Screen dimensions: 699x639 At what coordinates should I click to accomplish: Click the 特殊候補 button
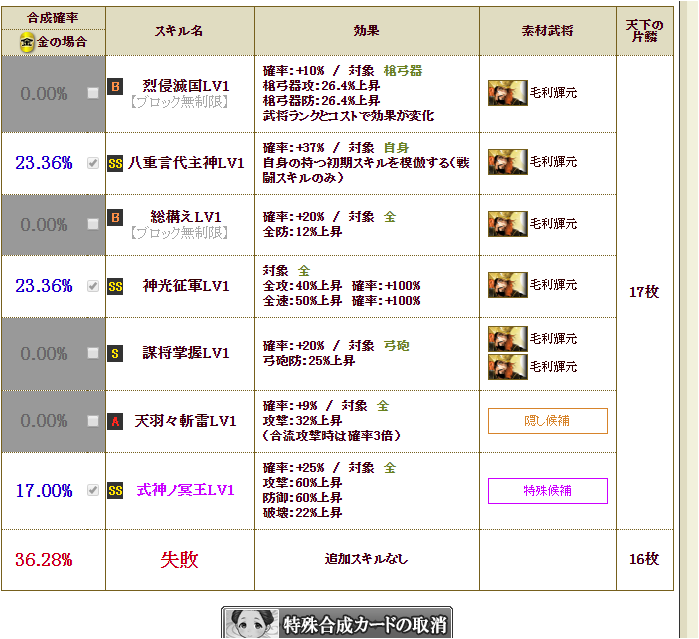coord(547,491)
